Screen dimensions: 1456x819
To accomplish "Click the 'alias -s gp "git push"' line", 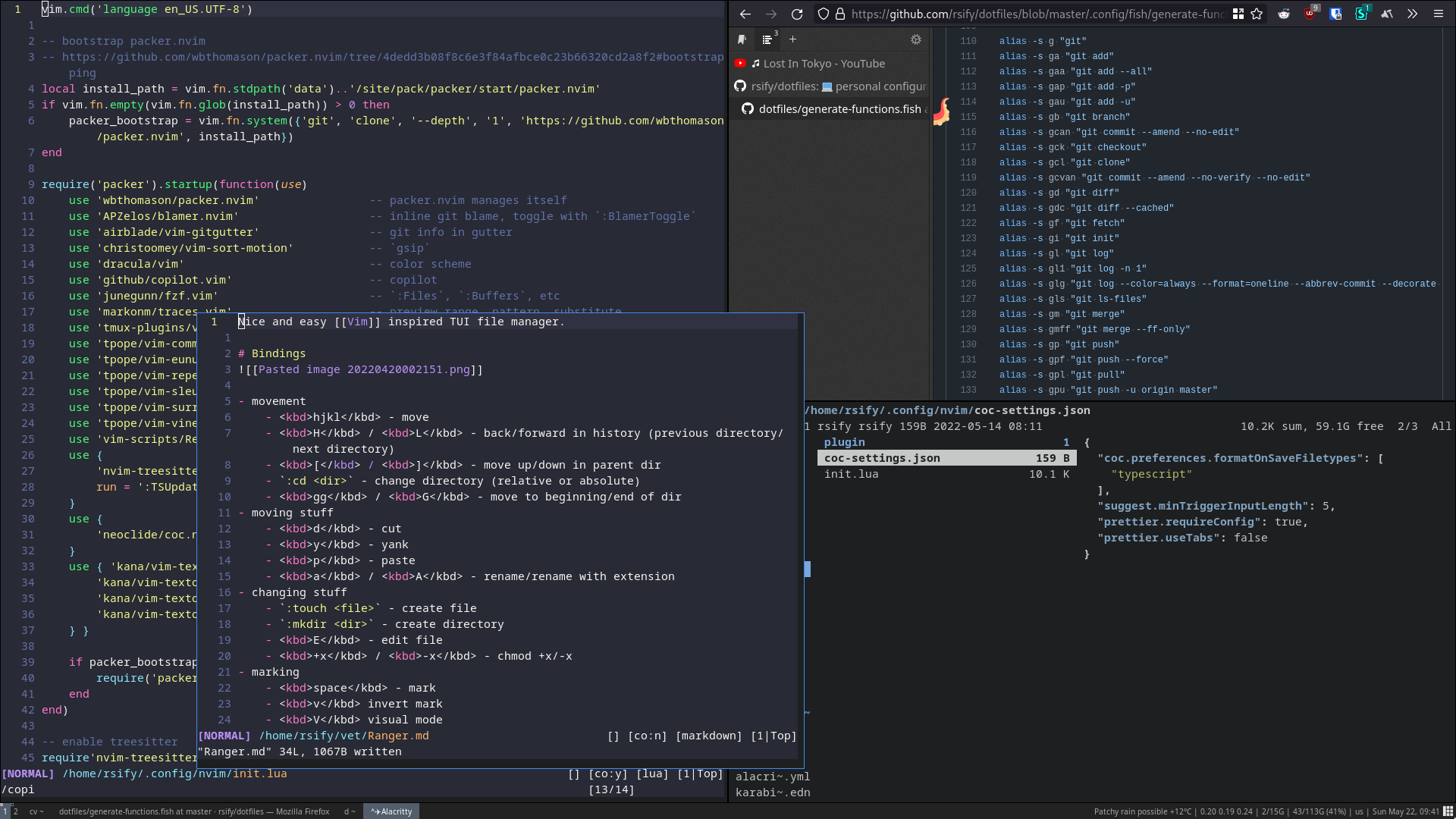I will (x=1059, y=344).
